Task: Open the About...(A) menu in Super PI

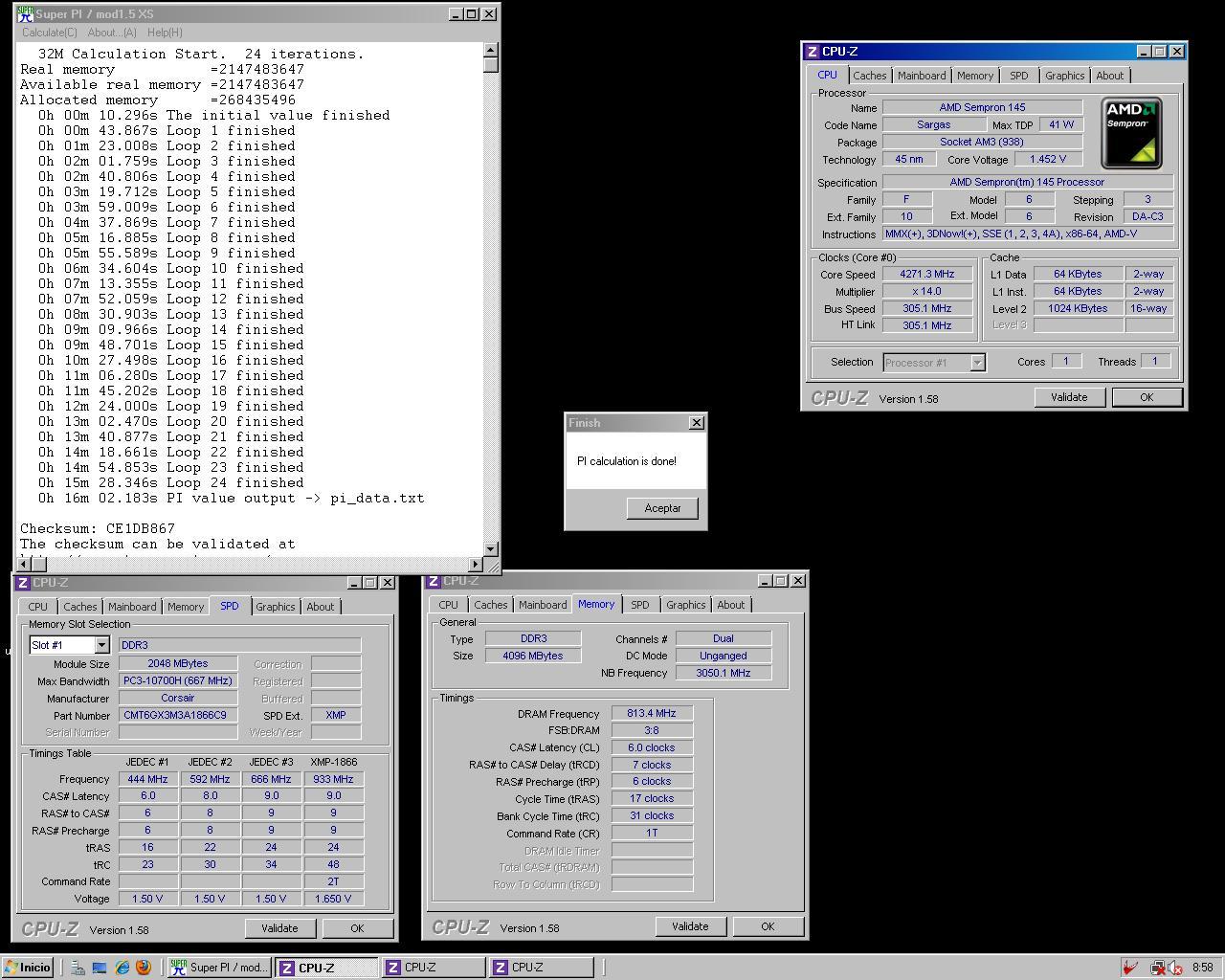Action: (112, 33)
